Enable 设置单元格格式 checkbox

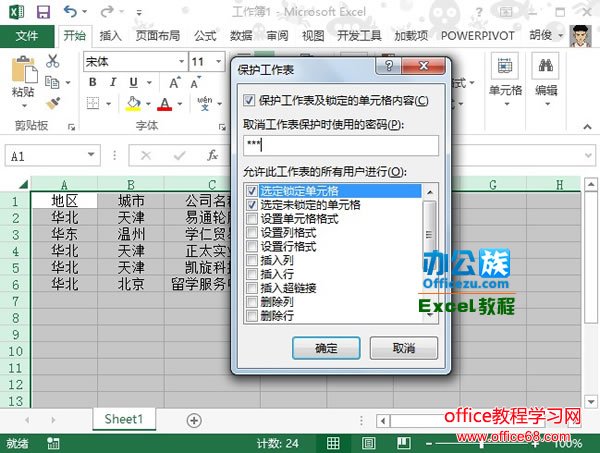252,219
